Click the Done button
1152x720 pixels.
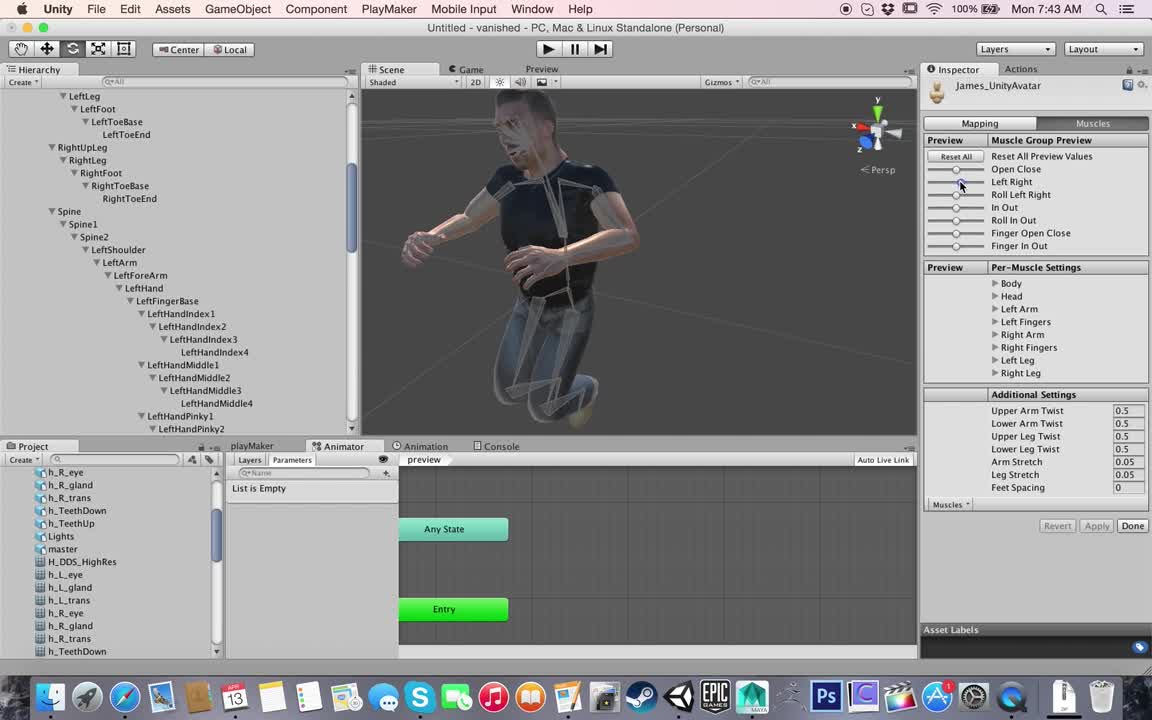1132,526
